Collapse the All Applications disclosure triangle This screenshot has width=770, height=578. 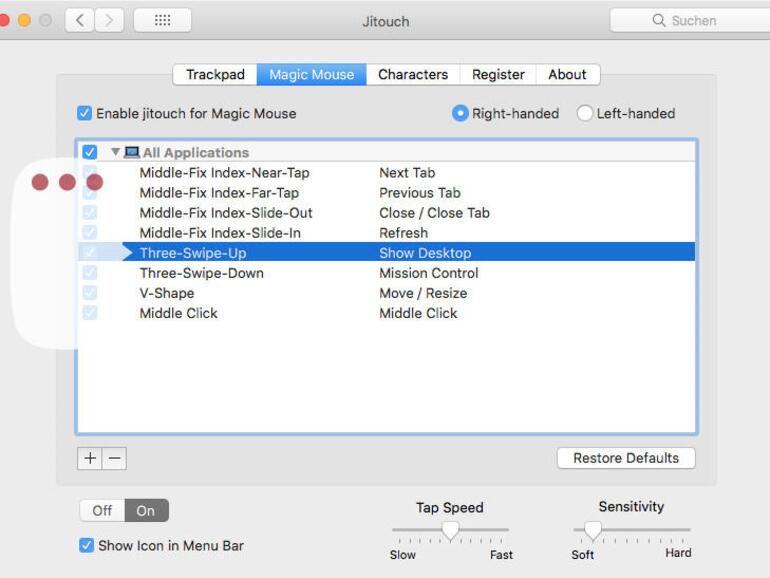116,152
